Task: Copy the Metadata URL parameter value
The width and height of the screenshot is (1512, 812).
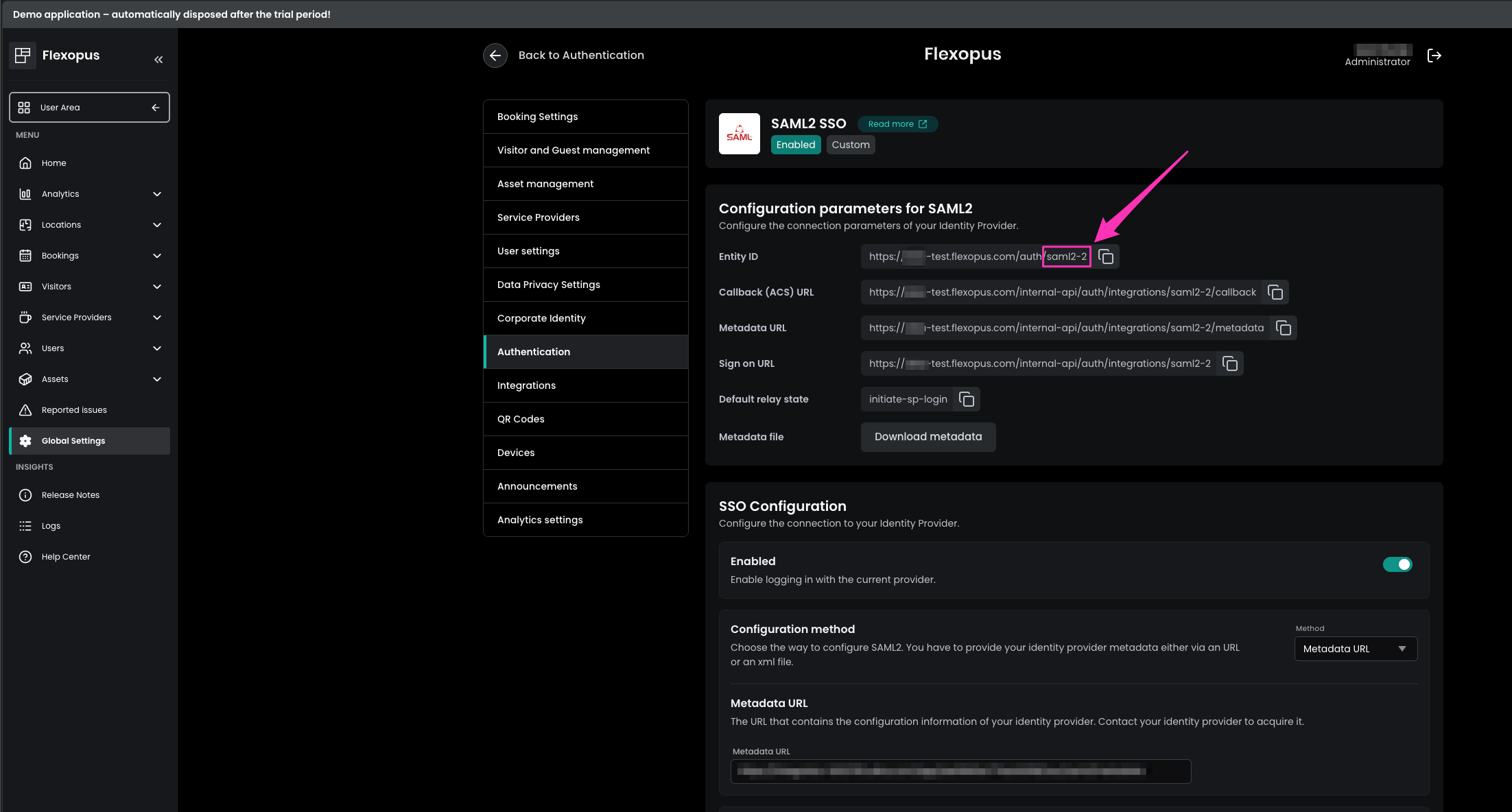Action: [x=1284, y=328]
